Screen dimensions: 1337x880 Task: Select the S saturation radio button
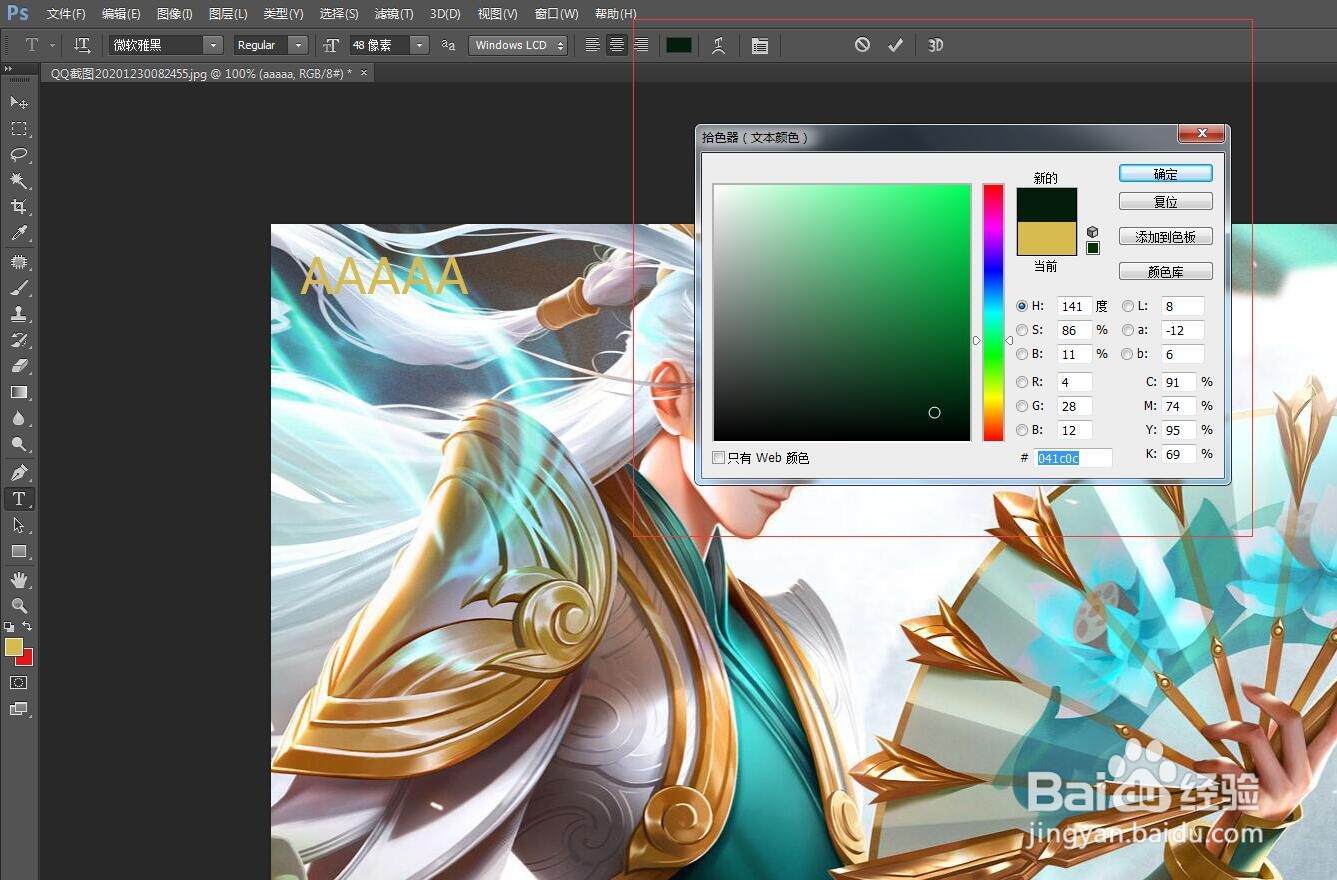pos(1022,330)
